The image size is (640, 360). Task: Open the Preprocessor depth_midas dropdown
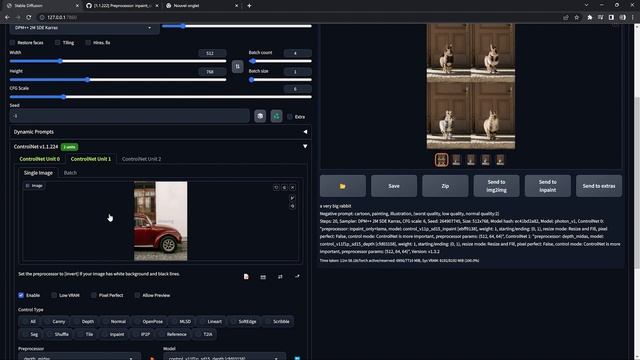click(80, 357)
